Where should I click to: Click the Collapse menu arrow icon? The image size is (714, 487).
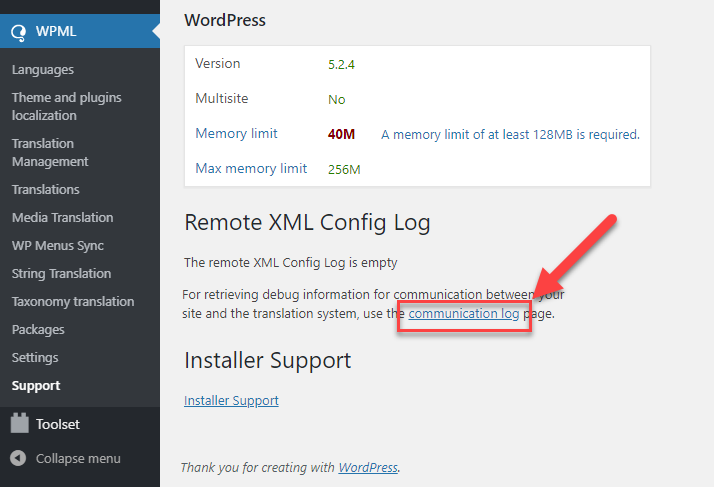pyautogui.click(x=18, y=458)
